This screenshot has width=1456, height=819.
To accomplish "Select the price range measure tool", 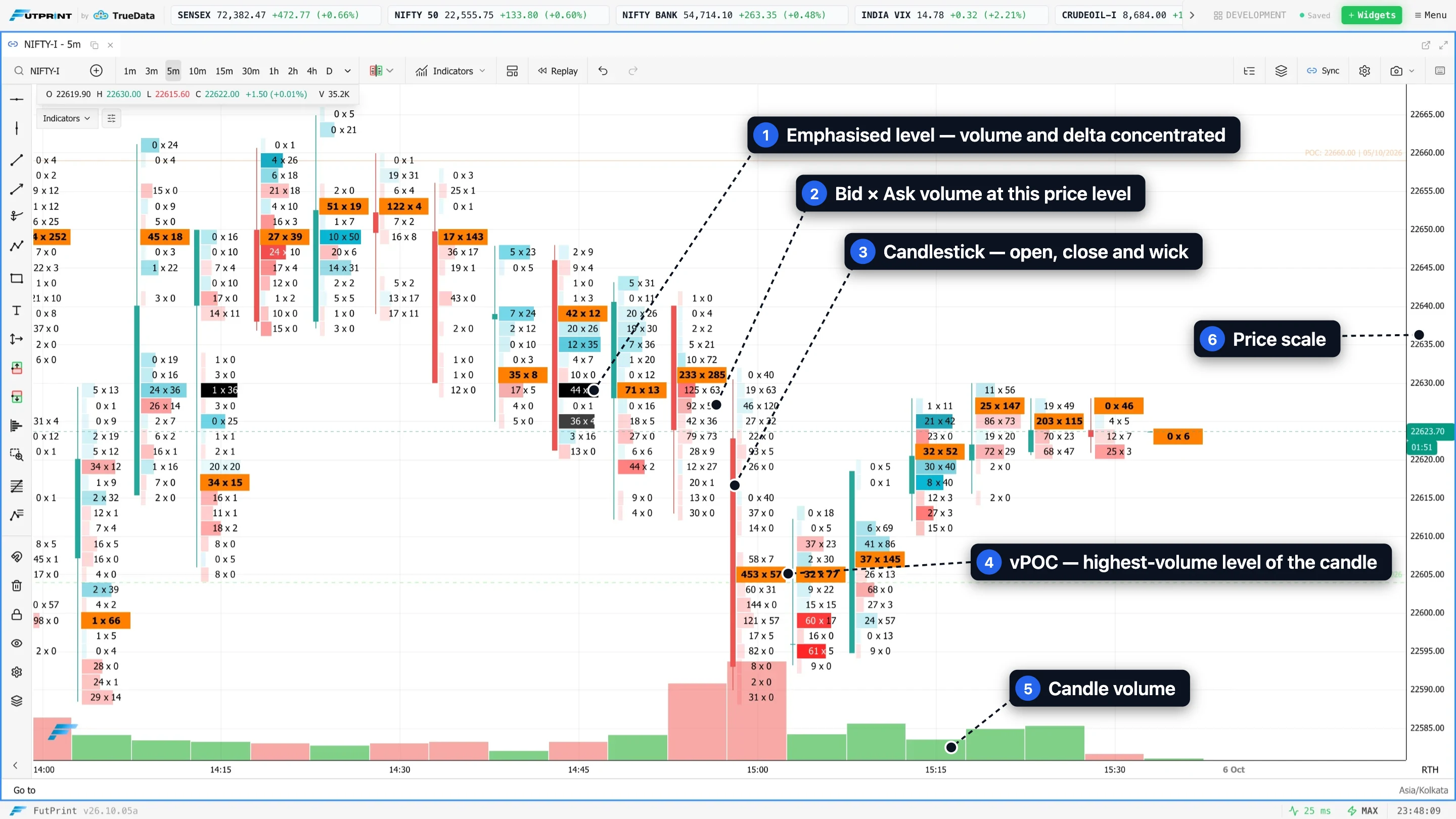I will [x=16, y=339].
